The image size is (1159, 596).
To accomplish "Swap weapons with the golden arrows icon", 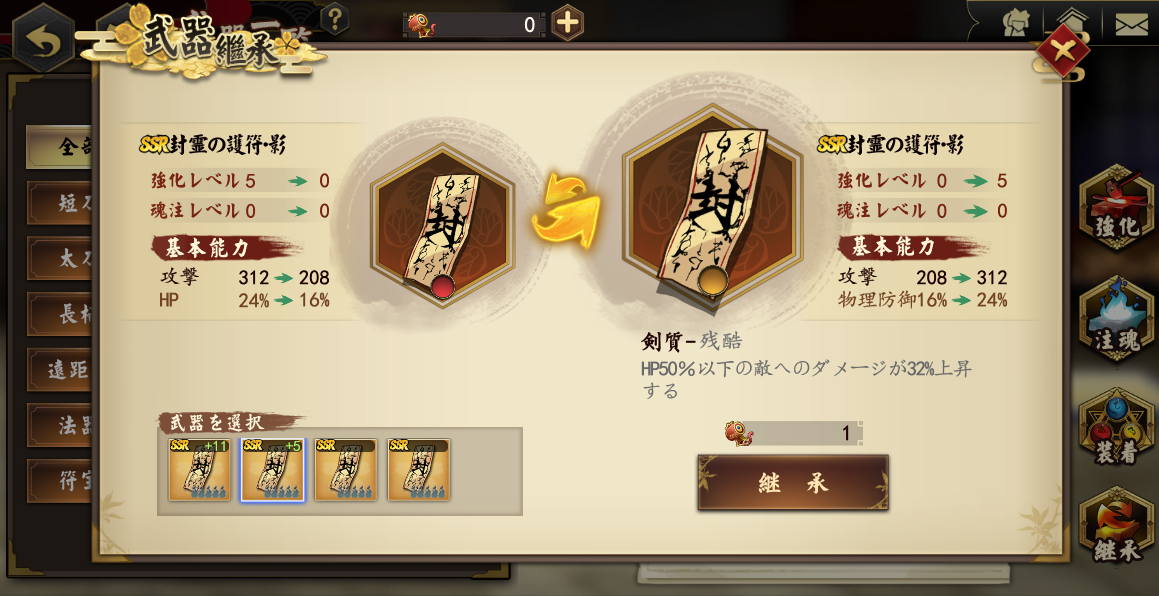I will click(x=566, y=211).
